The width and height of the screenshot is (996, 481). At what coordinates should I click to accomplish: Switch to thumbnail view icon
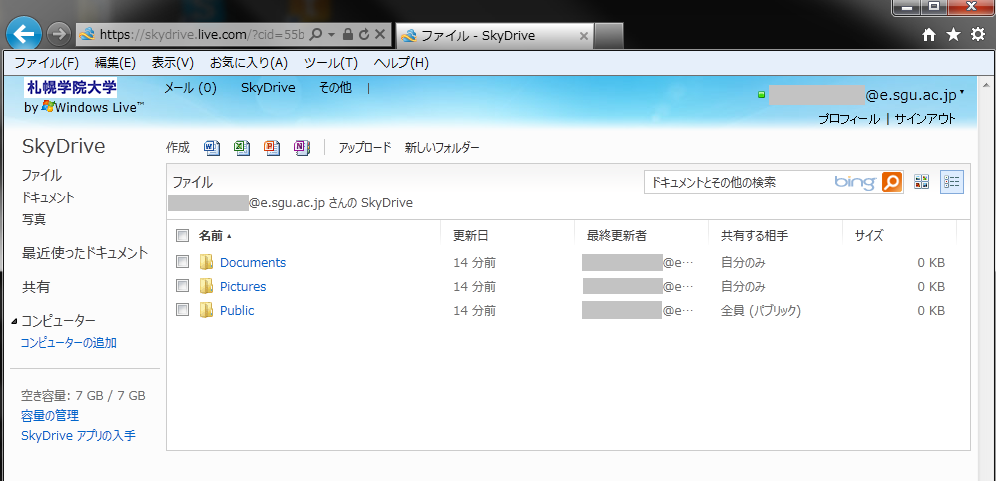[922, 182]
